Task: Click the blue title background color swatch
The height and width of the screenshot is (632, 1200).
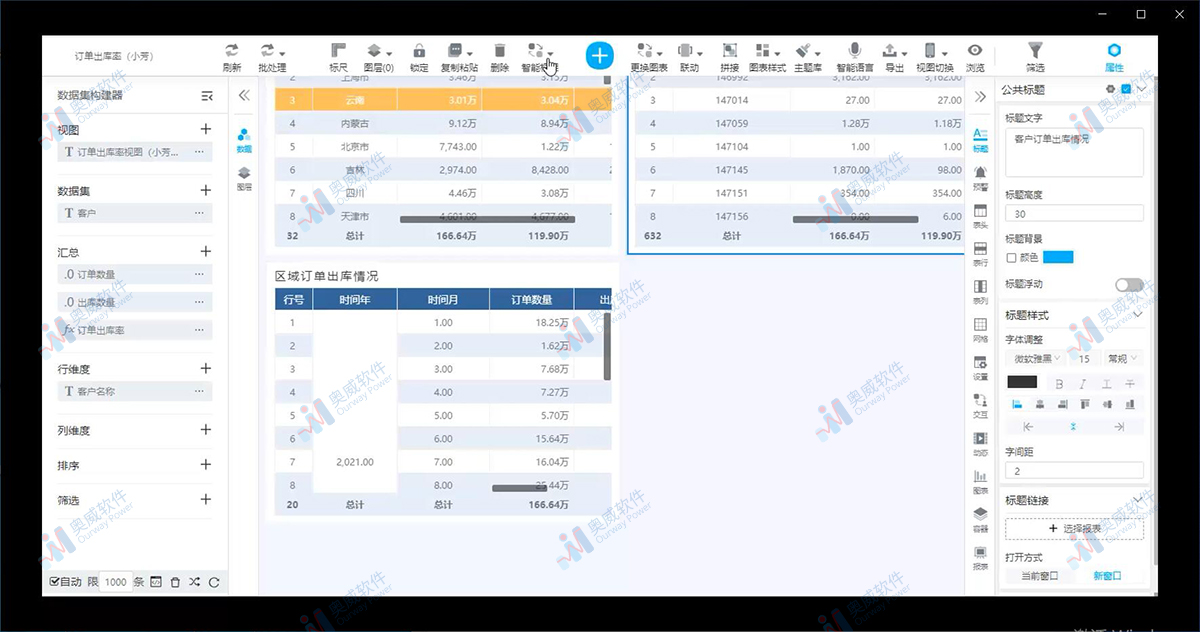Action: coord(1057,258)
